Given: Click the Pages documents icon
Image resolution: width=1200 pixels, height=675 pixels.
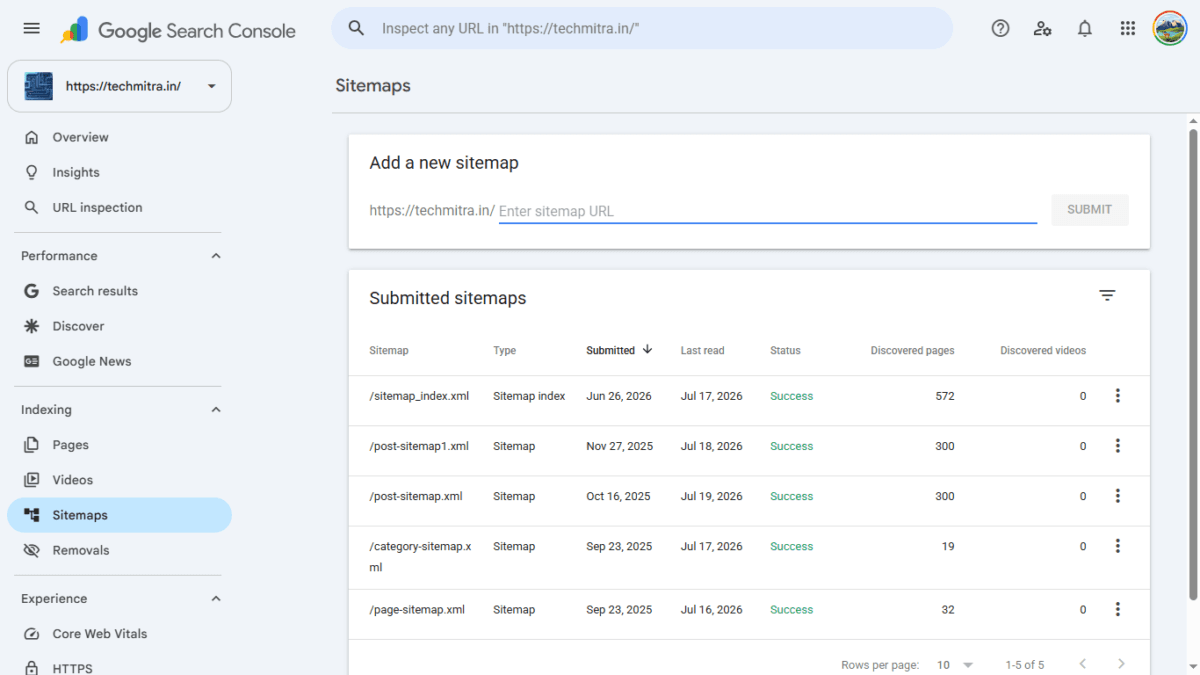Looking at the screenshot, I should coord(32,445).
